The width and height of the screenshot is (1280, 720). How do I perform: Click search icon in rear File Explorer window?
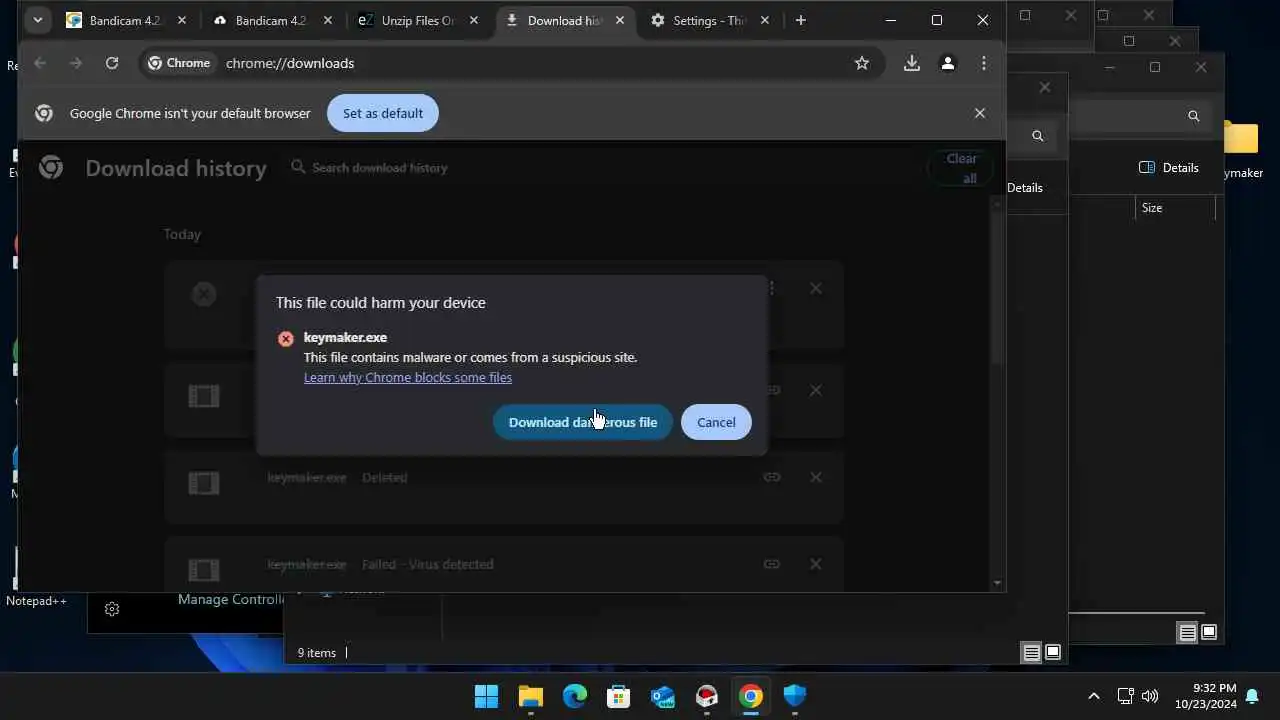[1193, 116]
